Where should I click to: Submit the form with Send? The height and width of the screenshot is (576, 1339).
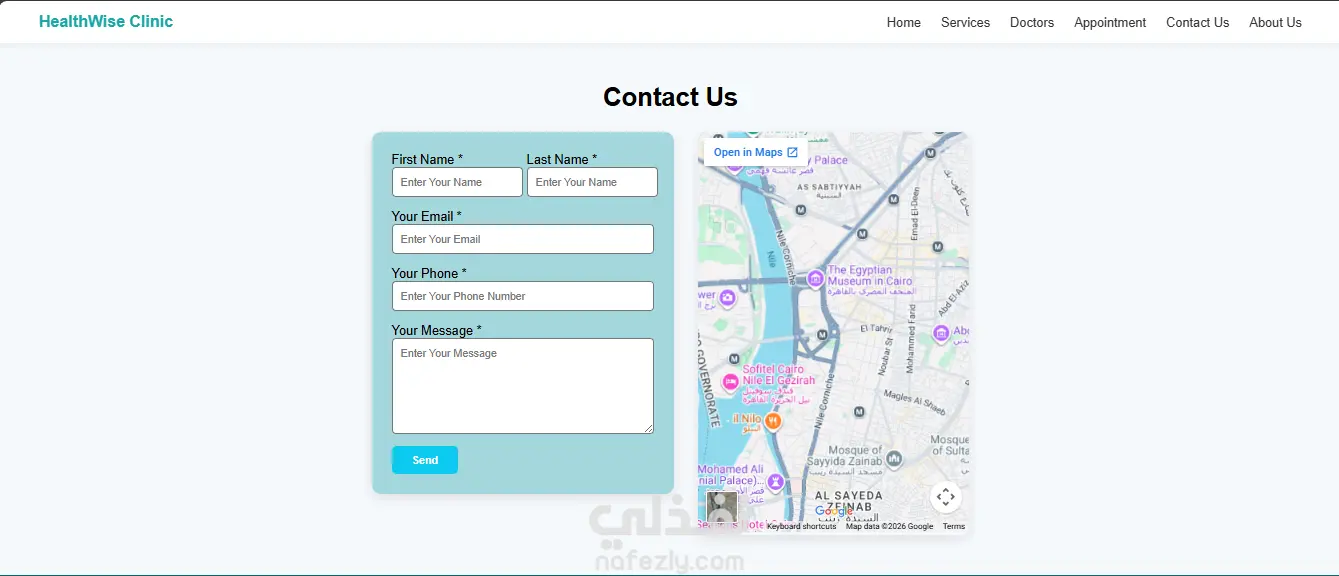(x=425, y=460)
